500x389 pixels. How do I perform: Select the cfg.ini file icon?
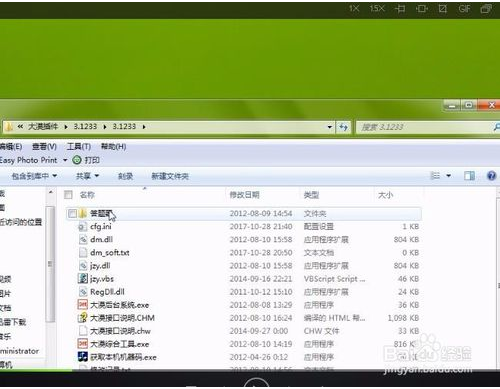point(83,227)
